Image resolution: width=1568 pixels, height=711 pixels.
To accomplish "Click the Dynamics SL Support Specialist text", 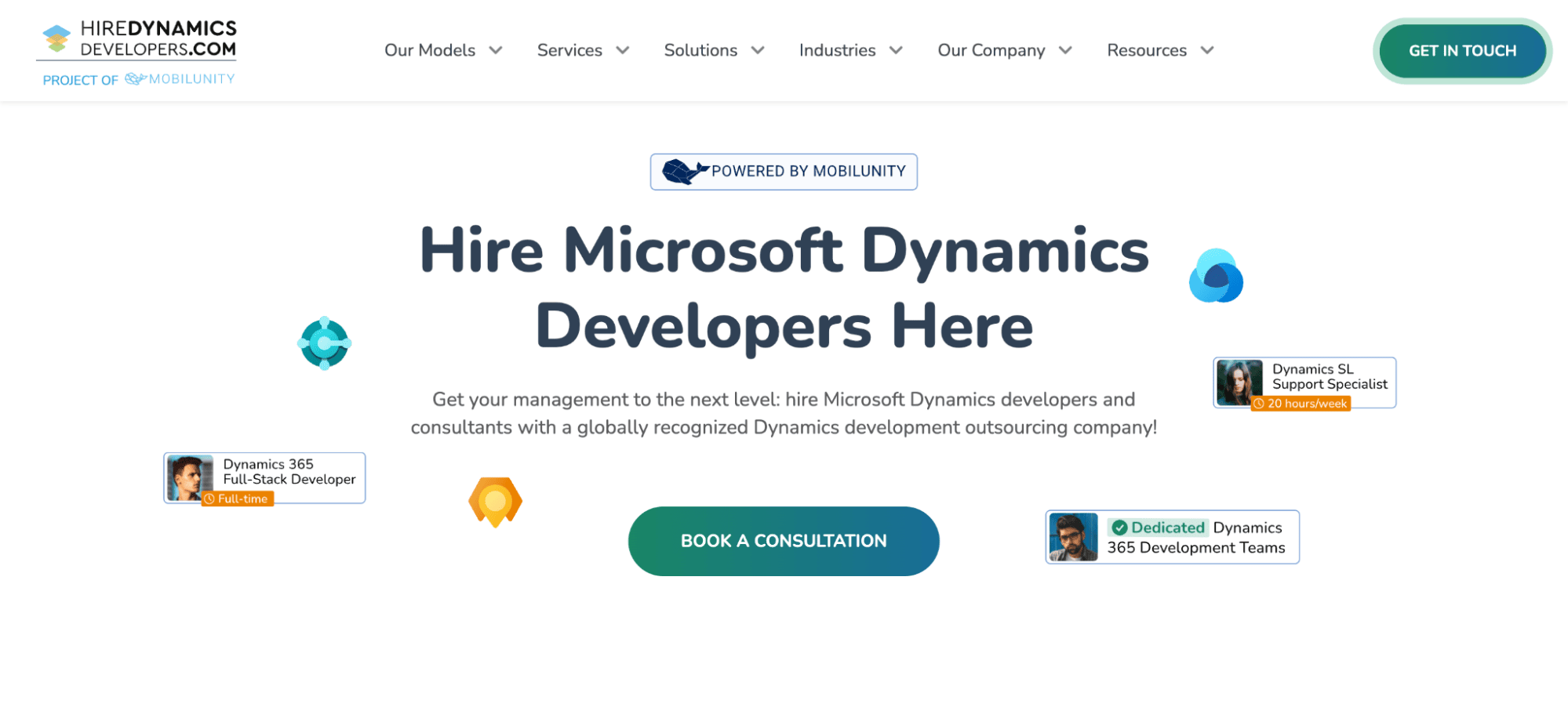I will 1330,376.
